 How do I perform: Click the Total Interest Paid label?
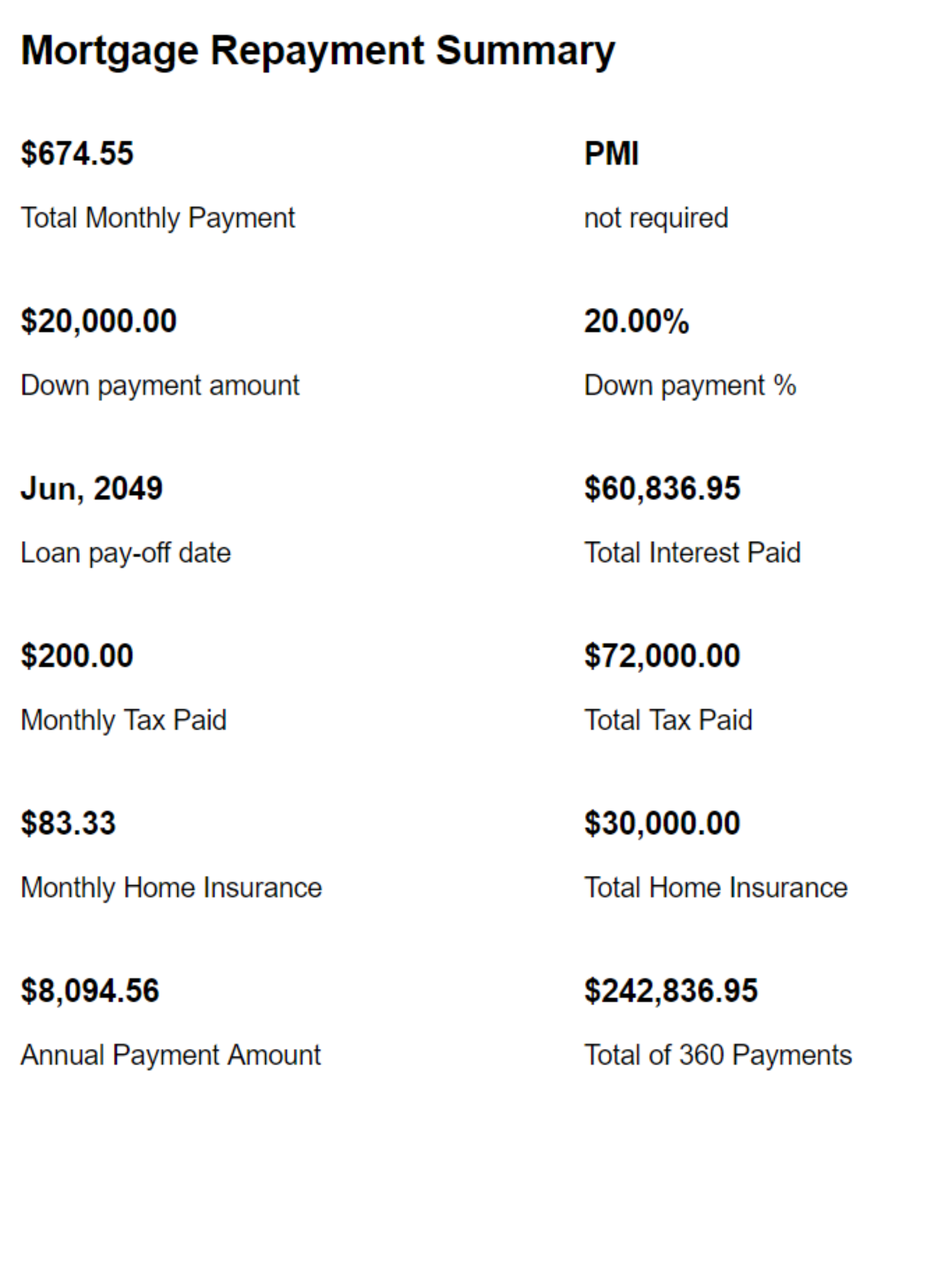pyautogui.click(x=692, y=553)
